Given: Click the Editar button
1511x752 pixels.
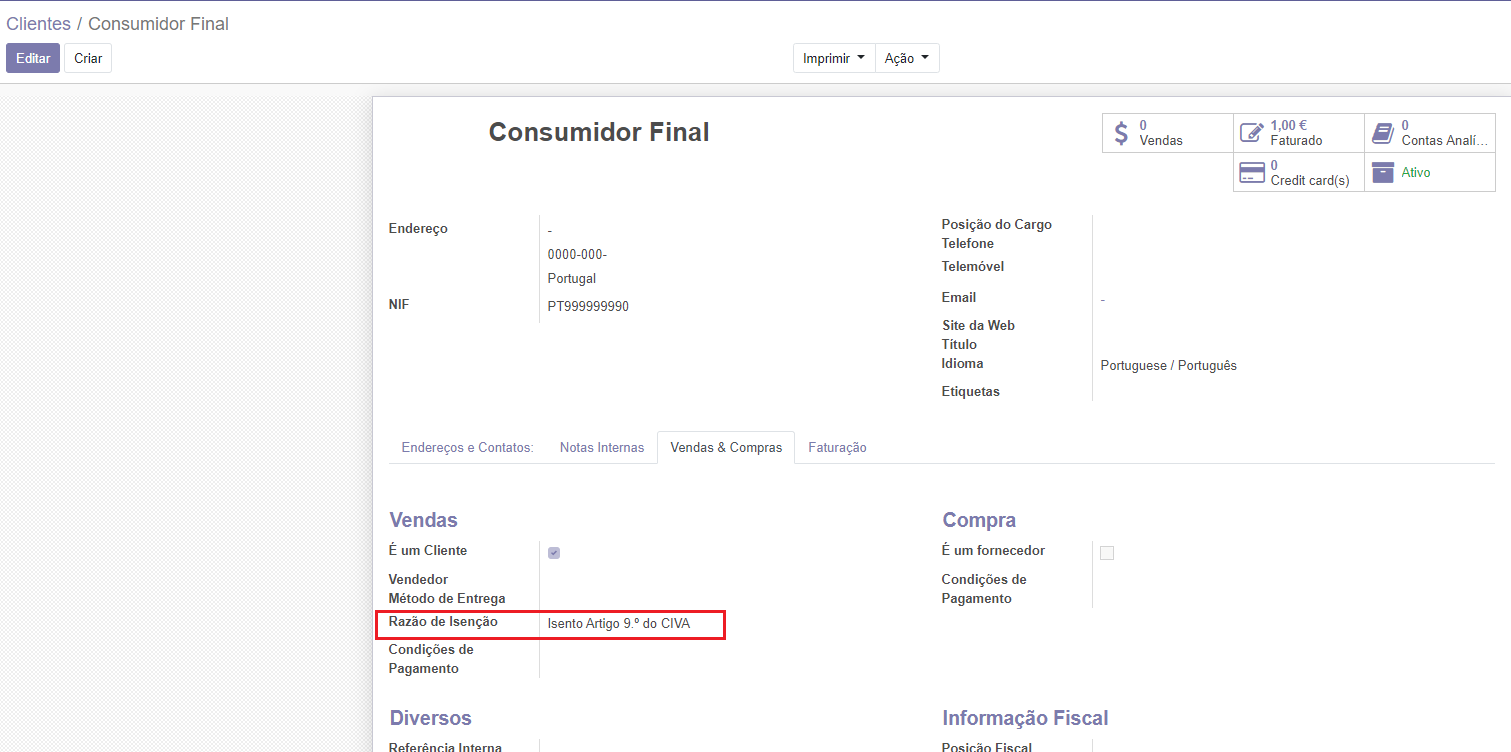Looking at the screenshot, I should [33, 59].
